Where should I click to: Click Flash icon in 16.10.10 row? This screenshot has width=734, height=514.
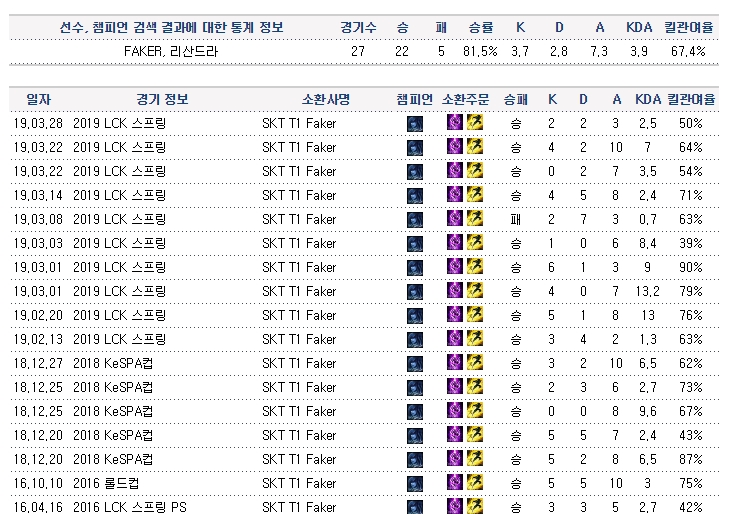pos(474,482)
